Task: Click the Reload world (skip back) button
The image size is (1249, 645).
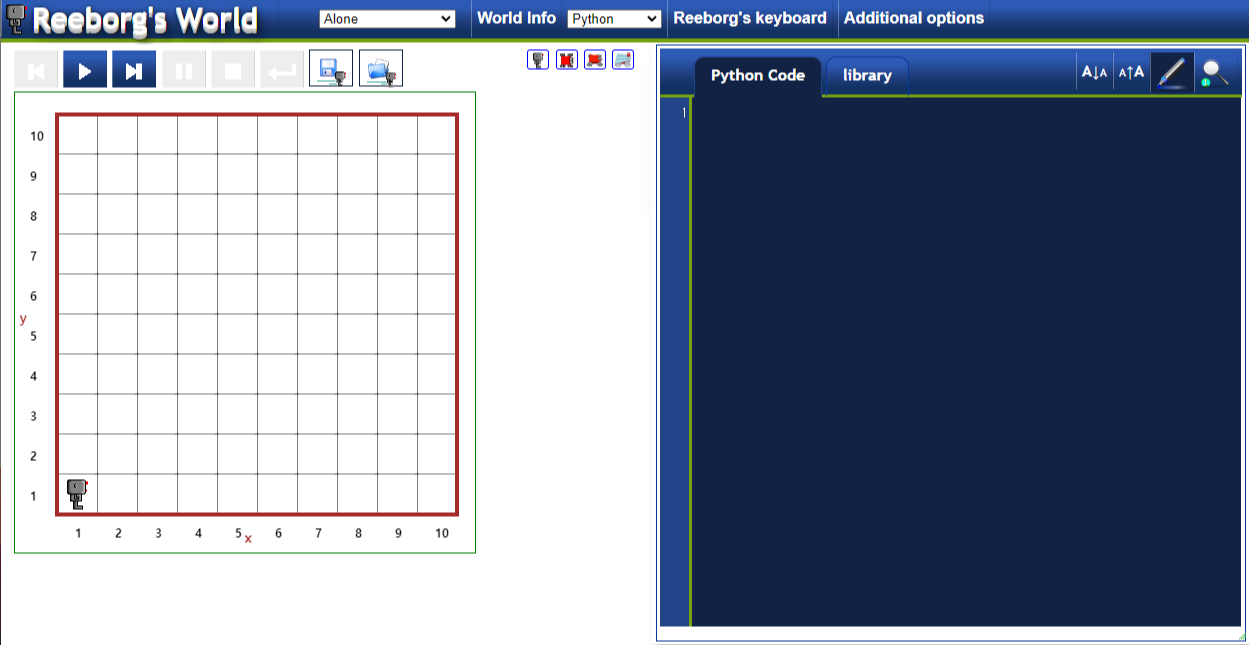Action: pos(36,70)
